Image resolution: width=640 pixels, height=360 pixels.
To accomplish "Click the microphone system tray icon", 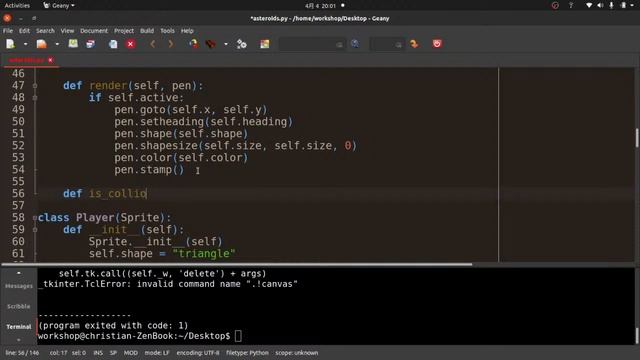I will tap(611, 5).
